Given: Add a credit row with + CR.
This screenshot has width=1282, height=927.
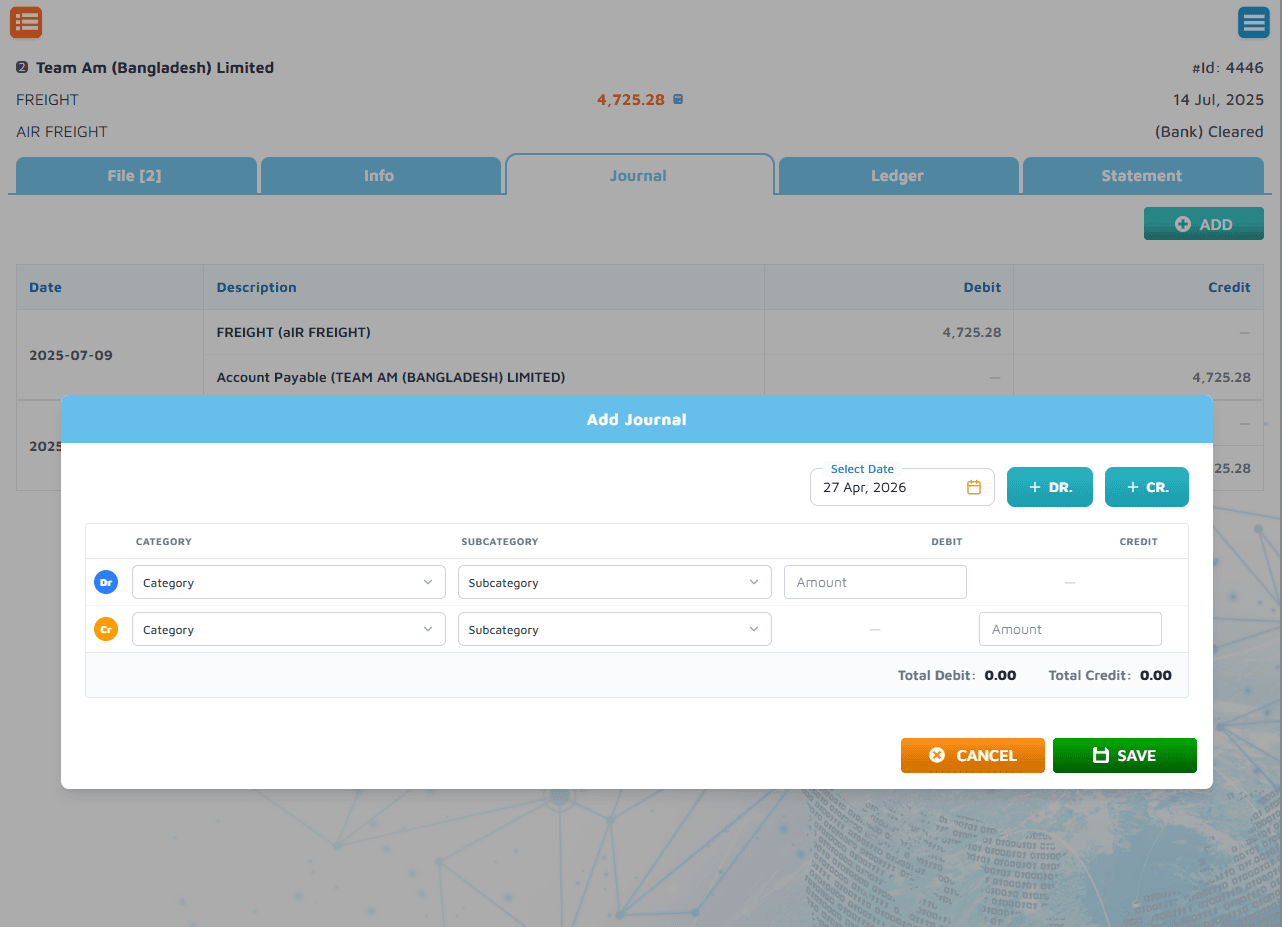Looking at the screenshot, I should 1147,487.
